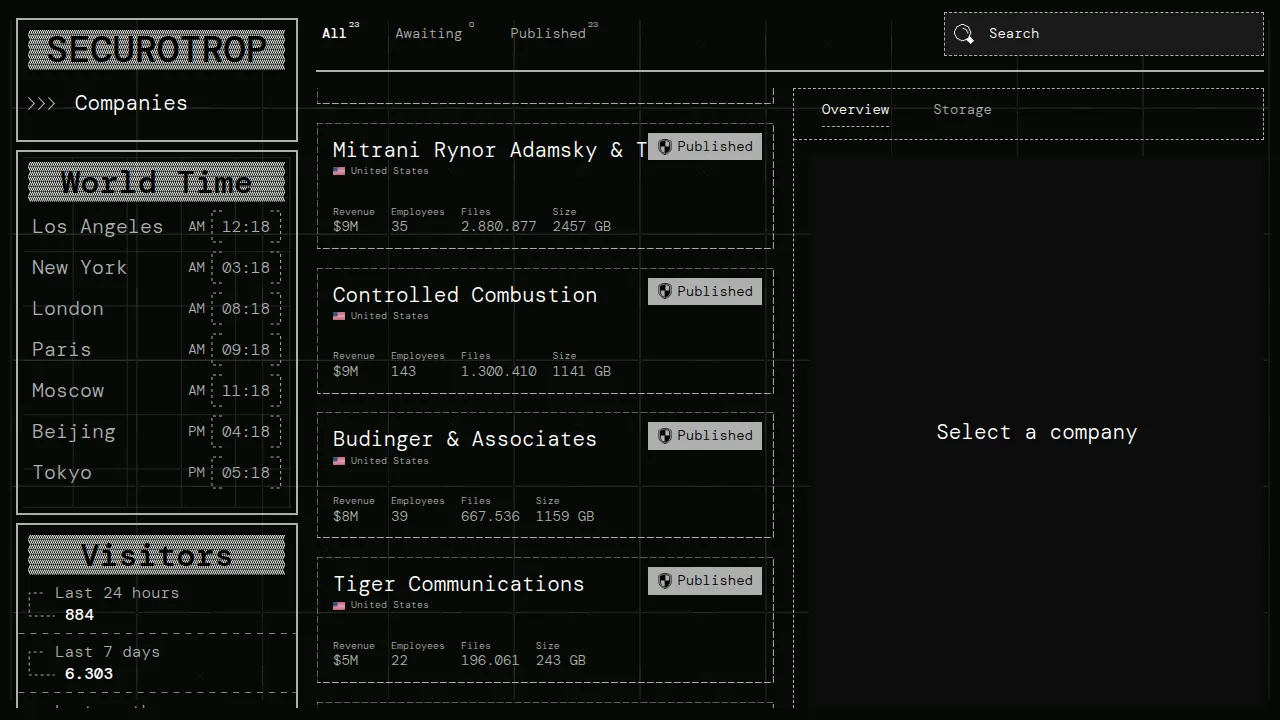Filter list by Awaiting companies
Screen dimensions: 1280x720
tap(428, 33)
